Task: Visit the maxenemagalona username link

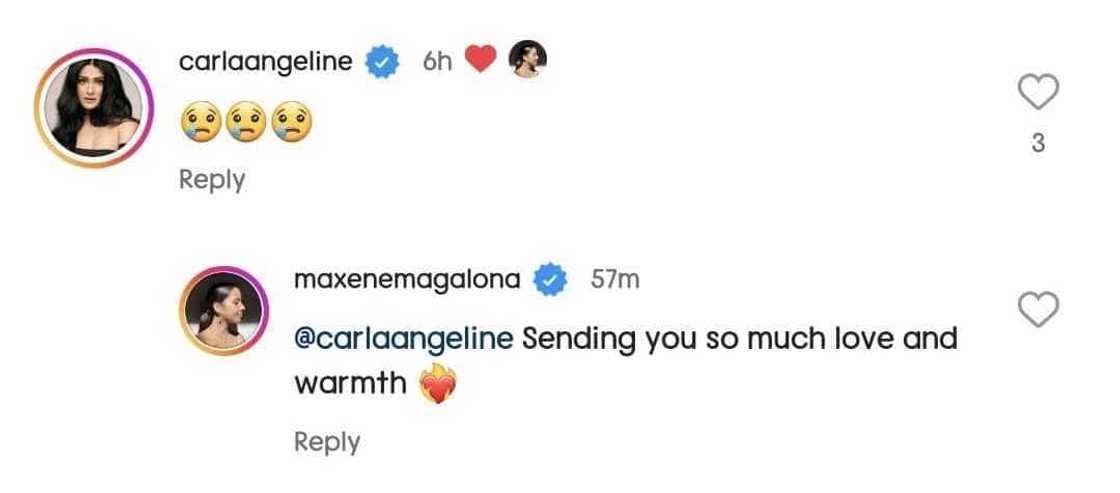Action: coord(407,280)
